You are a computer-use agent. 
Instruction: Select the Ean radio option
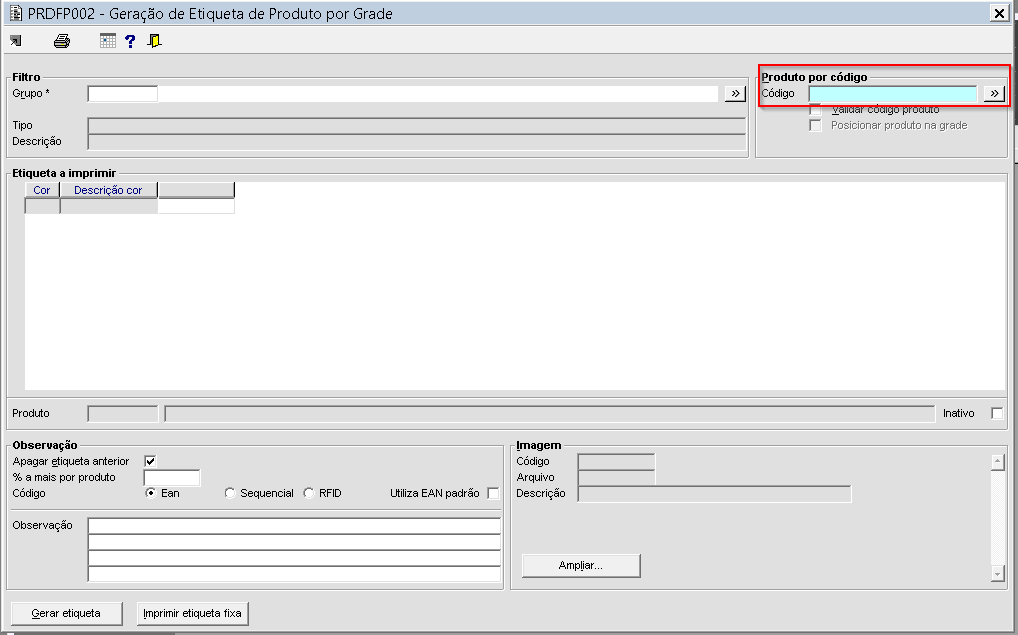(x=151, y=493)
